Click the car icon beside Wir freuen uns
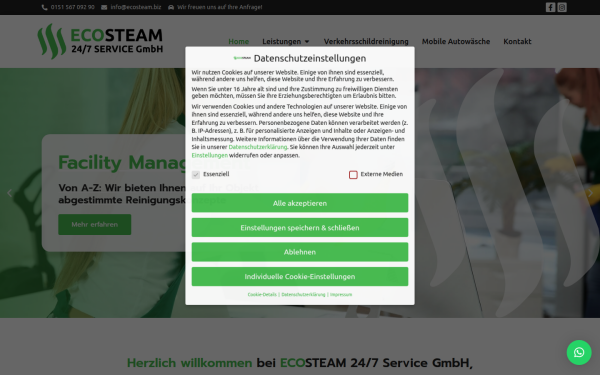Image resolution: width=600 pixels, height=375 pixels. (x=171, y=7)
